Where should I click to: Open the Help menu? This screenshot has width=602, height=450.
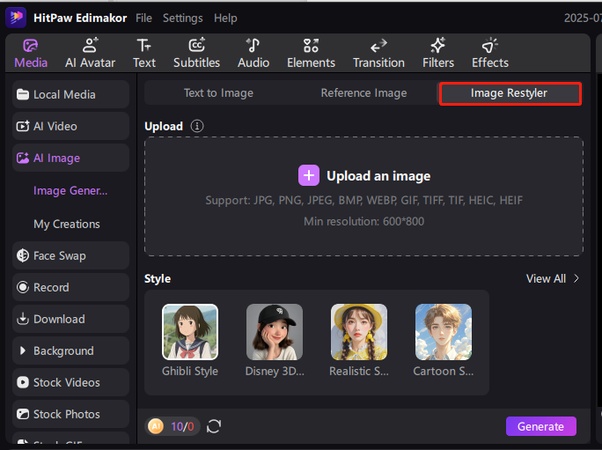(225, 18)
